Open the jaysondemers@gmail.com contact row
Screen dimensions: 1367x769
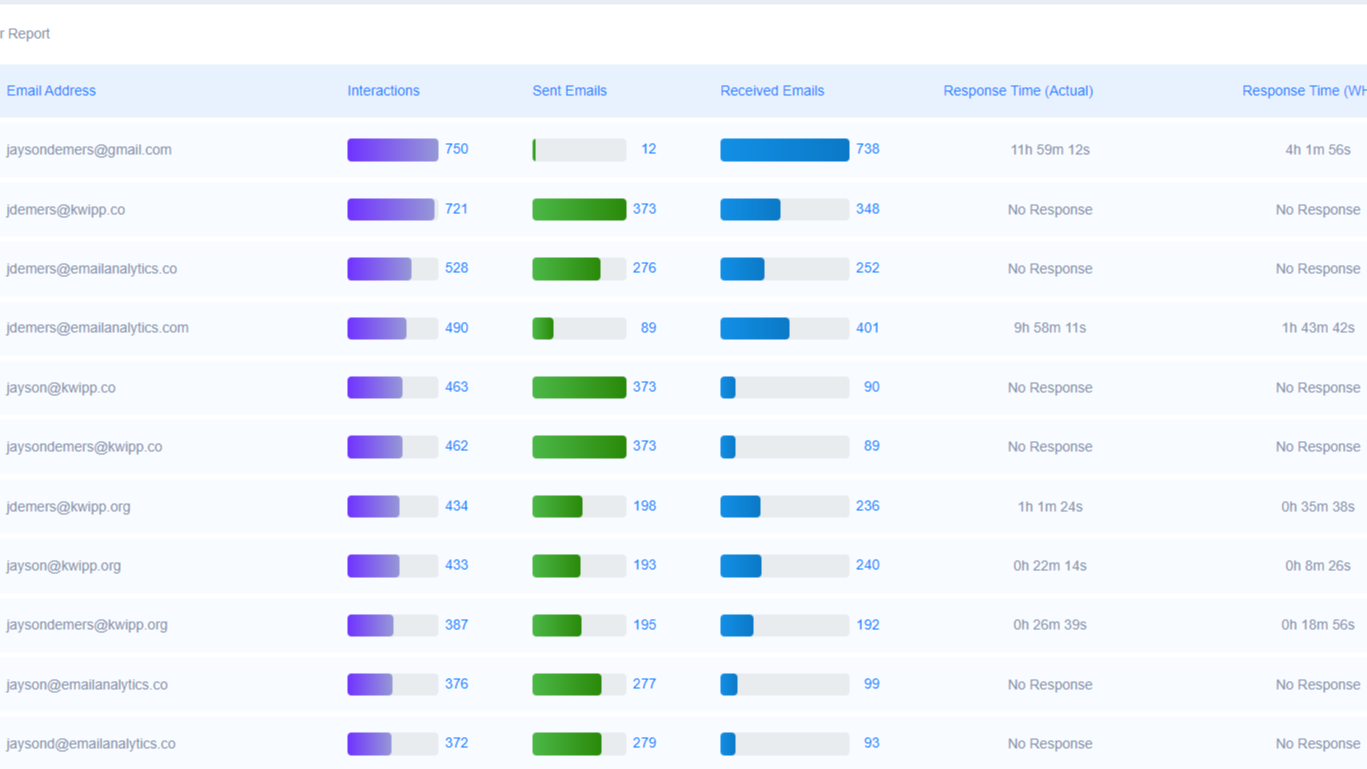[90, 149]
